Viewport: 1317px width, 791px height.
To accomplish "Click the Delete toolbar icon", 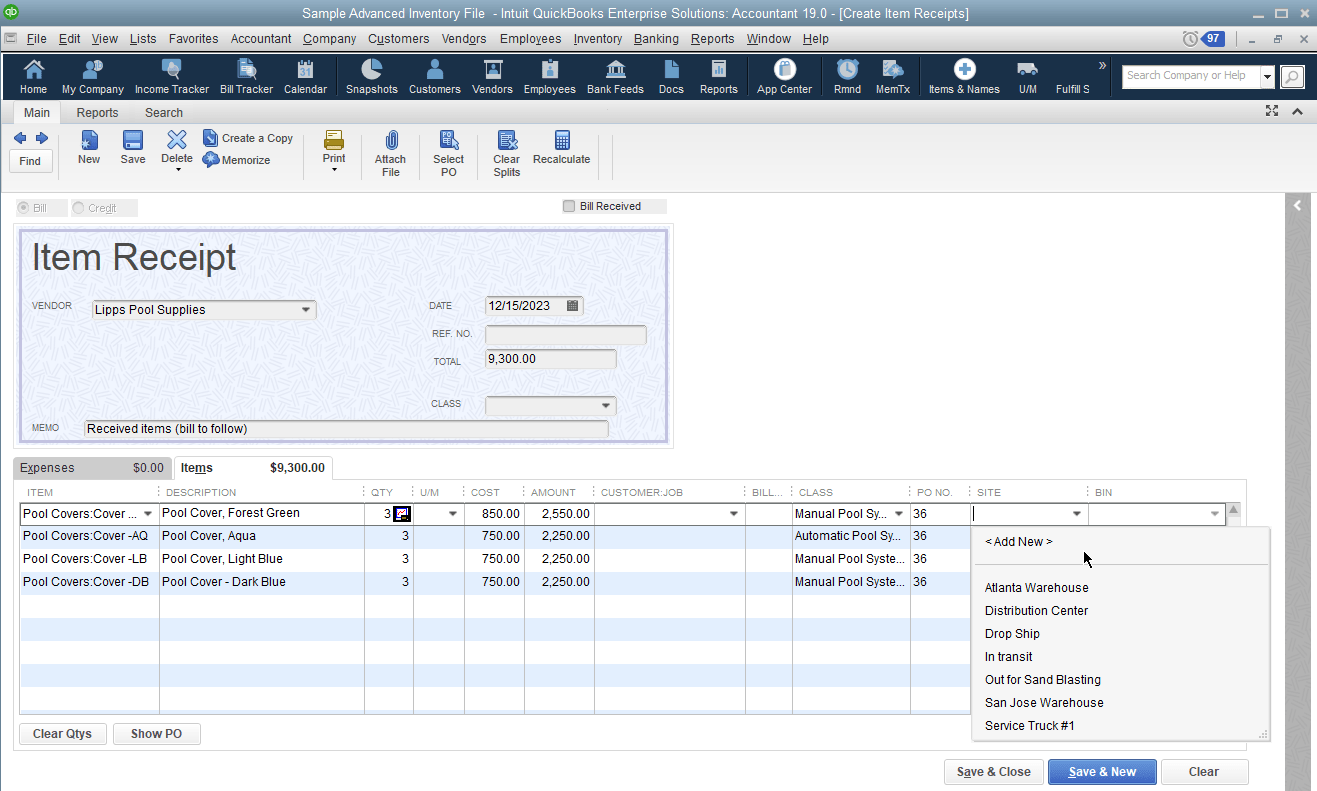I will (x=177, y=148).
